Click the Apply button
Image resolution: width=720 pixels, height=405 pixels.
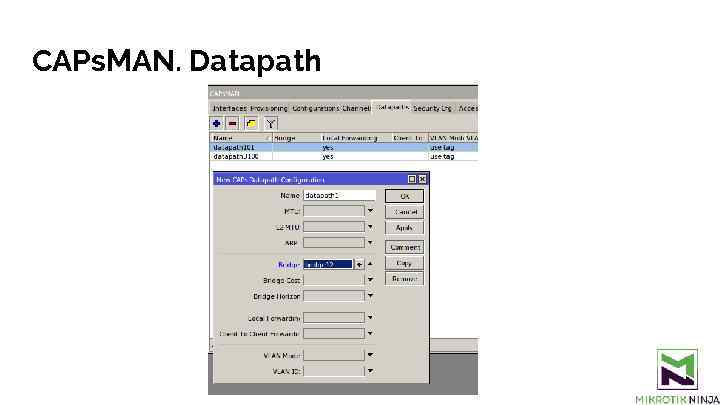click(405, 228)
